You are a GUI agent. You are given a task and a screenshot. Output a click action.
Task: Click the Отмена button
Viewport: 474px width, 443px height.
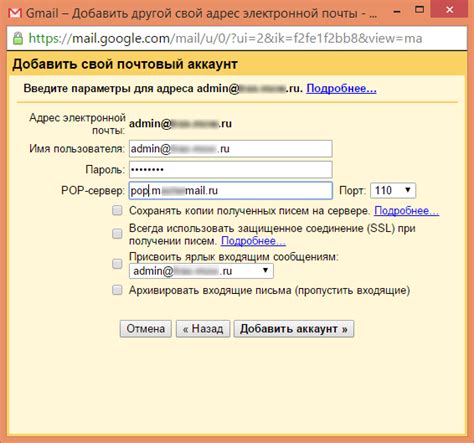pyautogui.click(x=146, y=329)
